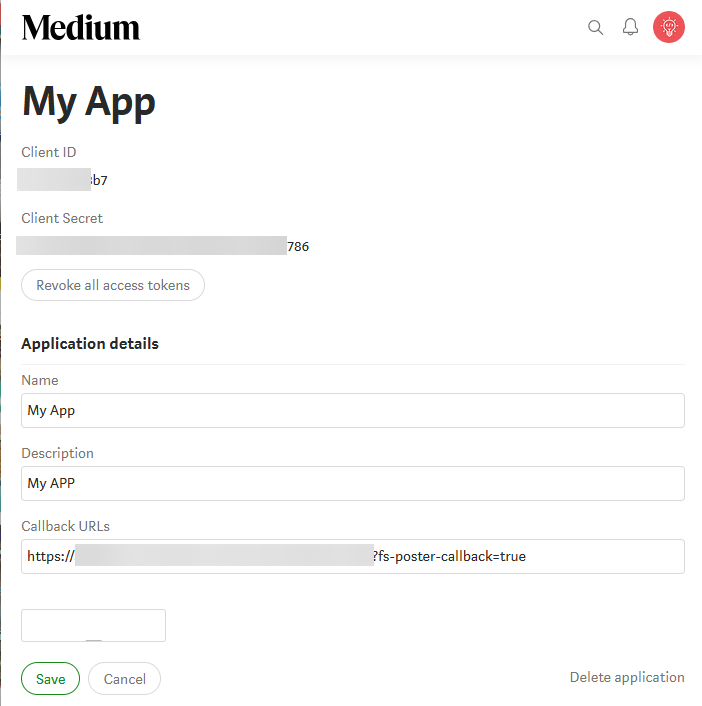This screenshot has height=706, width=702.
Task: Open search with the magnifier icon
Action: pos(595,27)
